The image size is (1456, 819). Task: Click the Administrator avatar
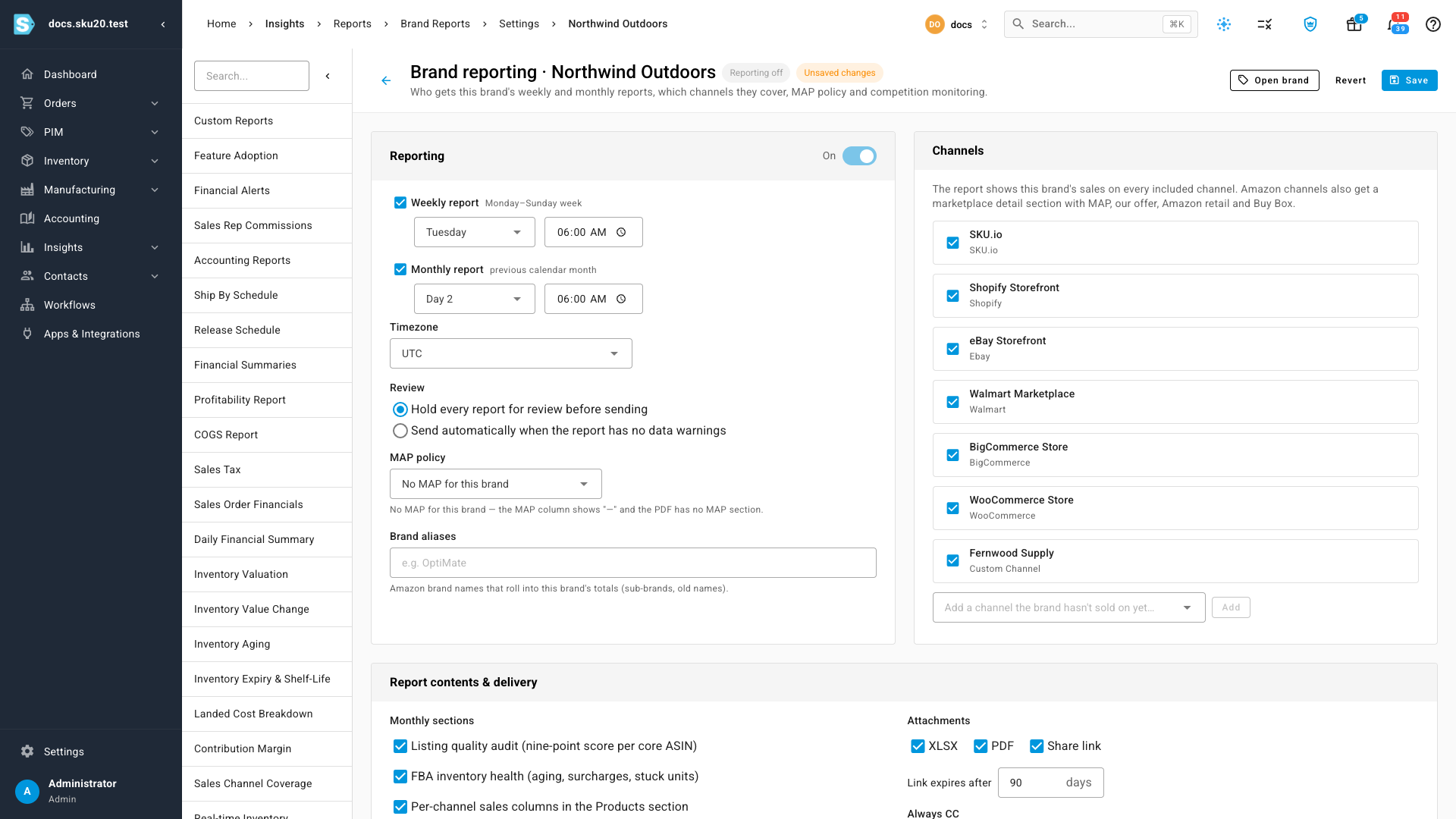click(x=27, y=791)
